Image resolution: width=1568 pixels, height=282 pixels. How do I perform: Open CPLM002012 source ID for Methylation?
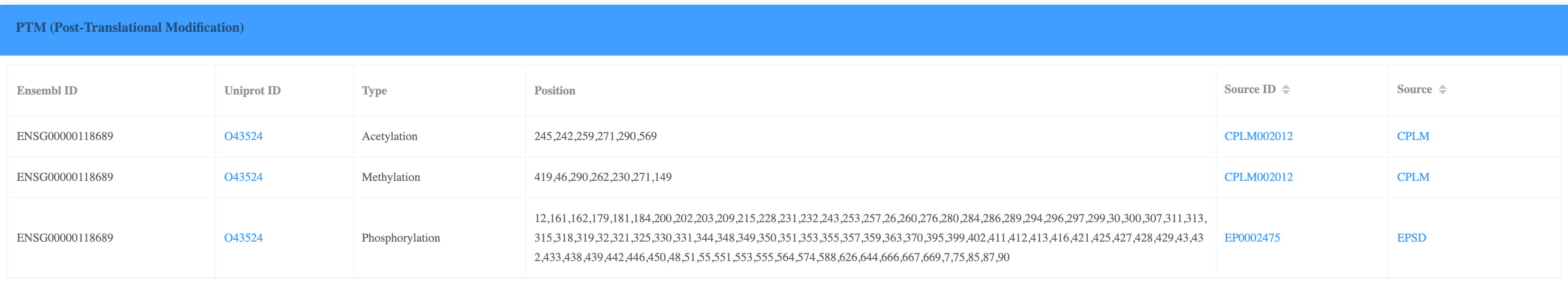(1258, 177)
